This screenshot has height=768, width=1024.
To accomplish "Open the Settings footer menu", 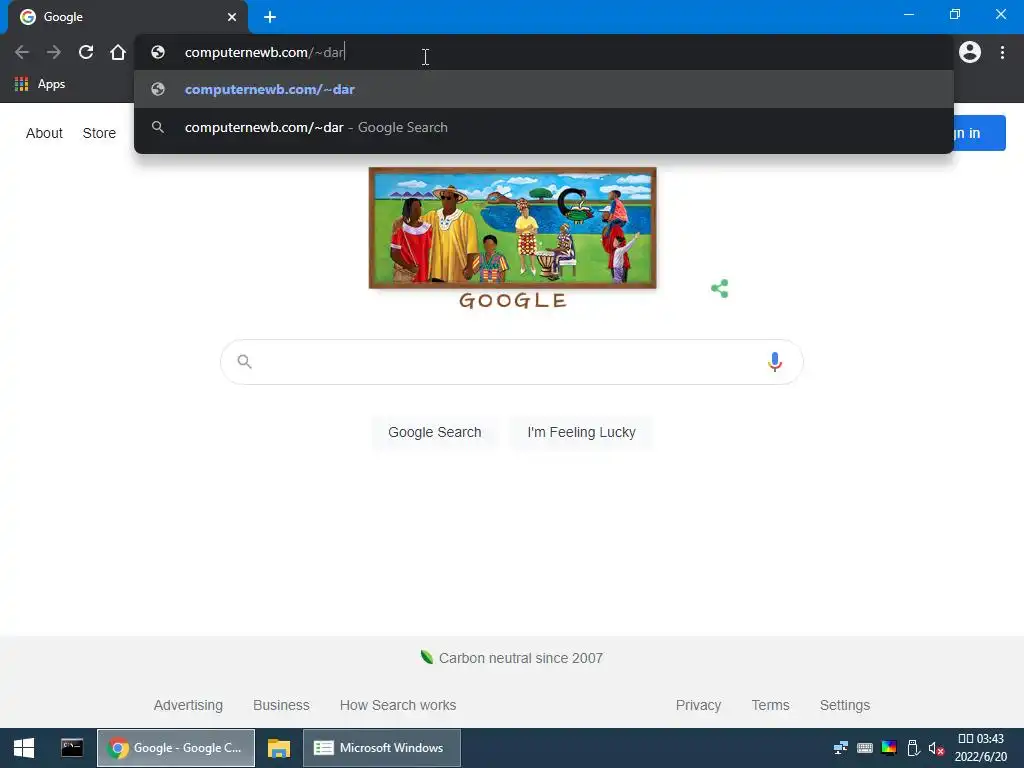I will (x=844, y=705).
